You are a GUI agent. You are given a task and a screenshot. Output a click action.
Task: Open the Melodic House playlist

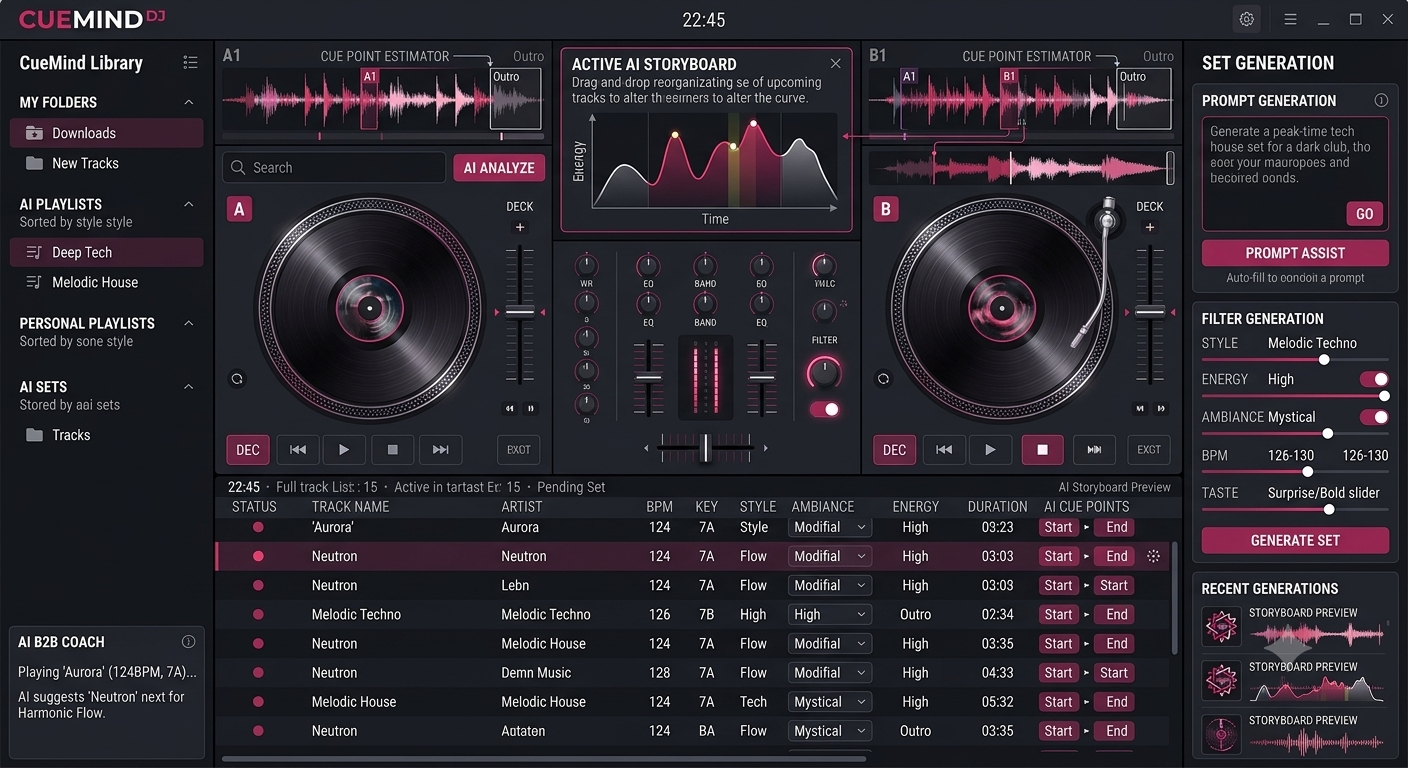coord(106,283)
